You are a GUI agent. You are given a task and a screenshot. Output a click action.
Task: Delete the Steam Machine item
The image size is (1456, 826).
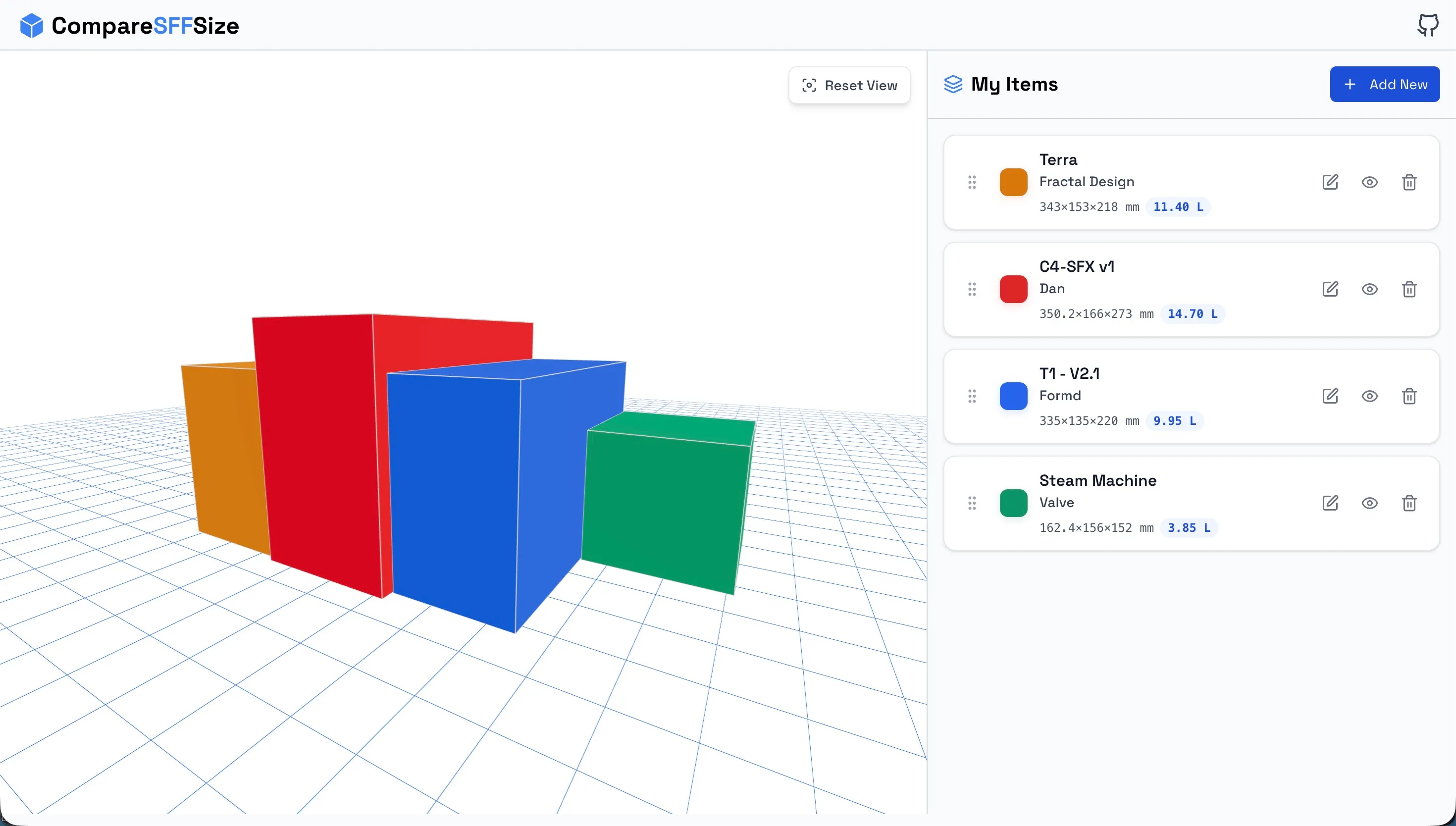(1409, 503)
